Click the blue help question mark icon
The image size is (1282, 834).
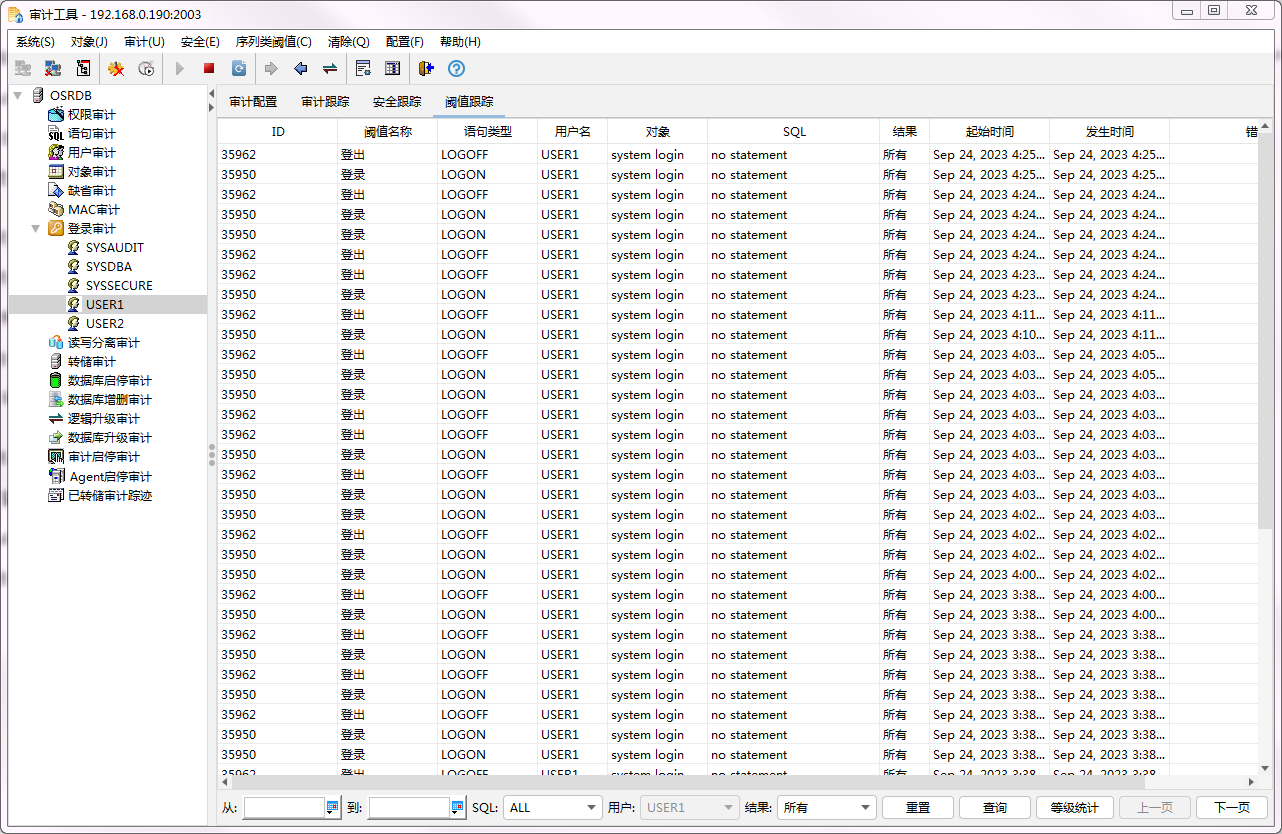[x=456, y=69]
